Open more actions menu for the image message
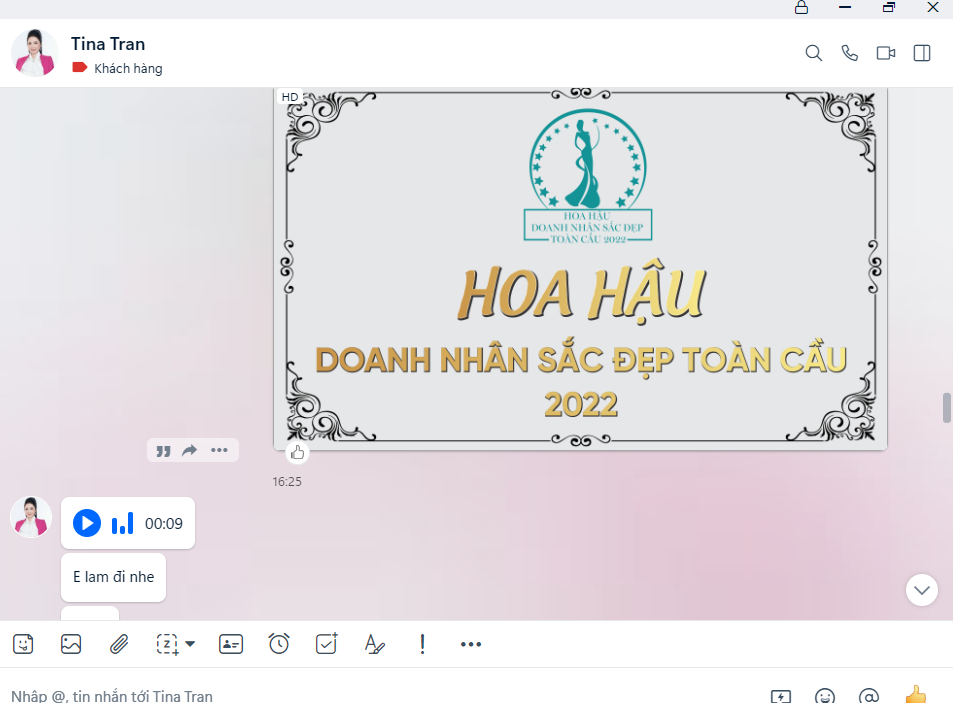Viewport: 964px width, 703px height. (x=219, y=451)
